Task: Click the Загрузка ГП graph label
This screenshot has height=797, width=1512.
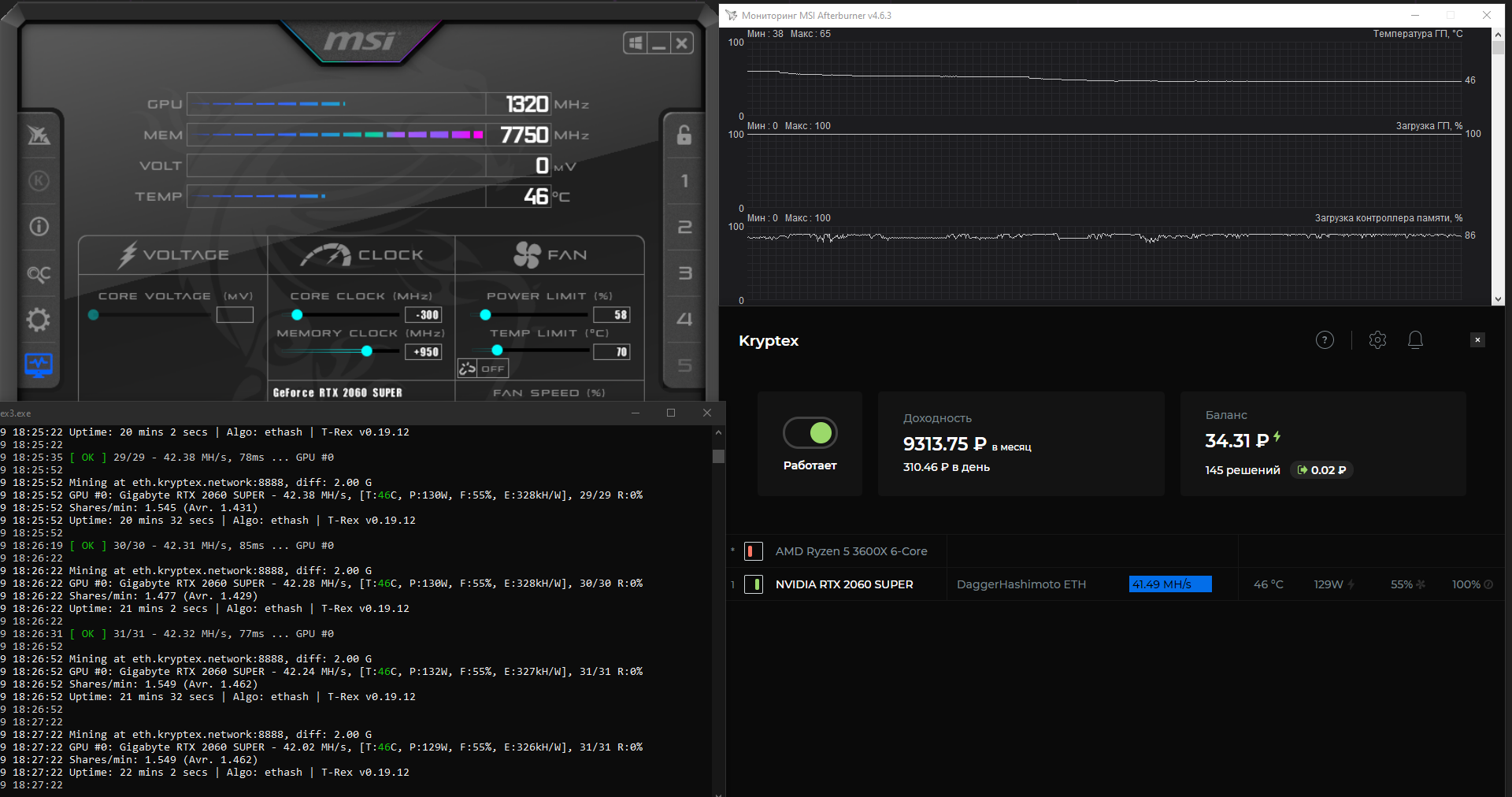Action: pos(1429,126)
